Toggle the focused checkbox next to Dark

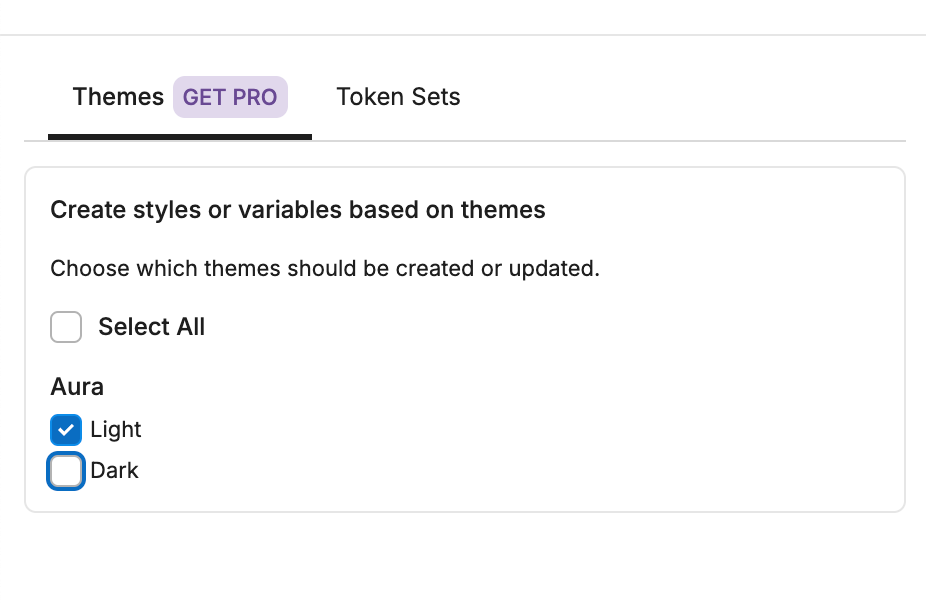[x=66, y=471]
